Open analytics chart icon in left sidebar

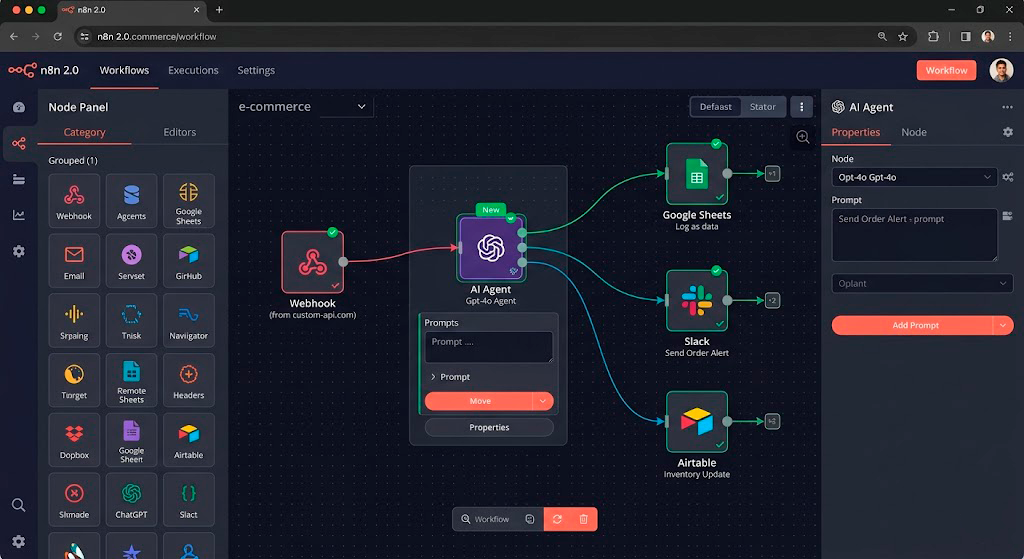click(19, 215)
